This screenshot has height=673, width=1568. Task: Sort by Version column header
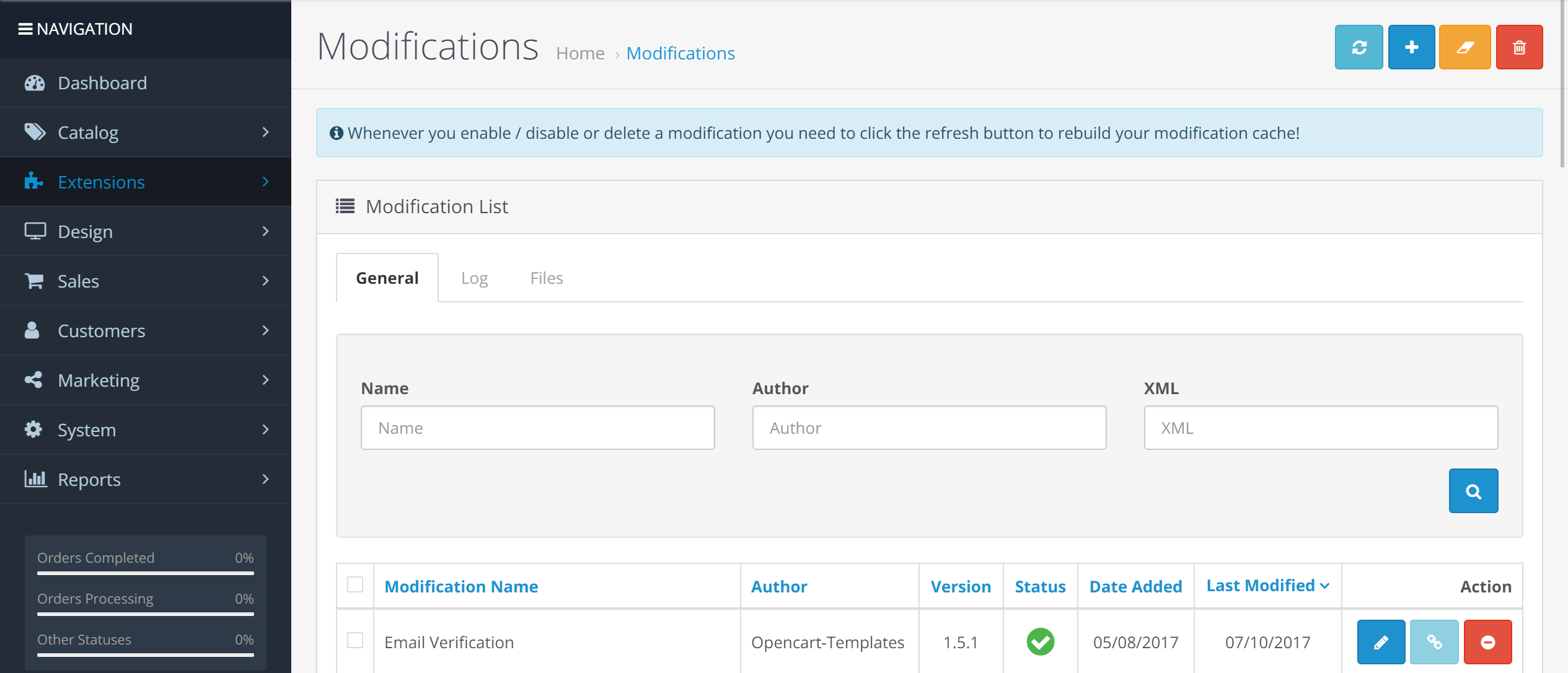pyautogui.click(x=961, y=586)
